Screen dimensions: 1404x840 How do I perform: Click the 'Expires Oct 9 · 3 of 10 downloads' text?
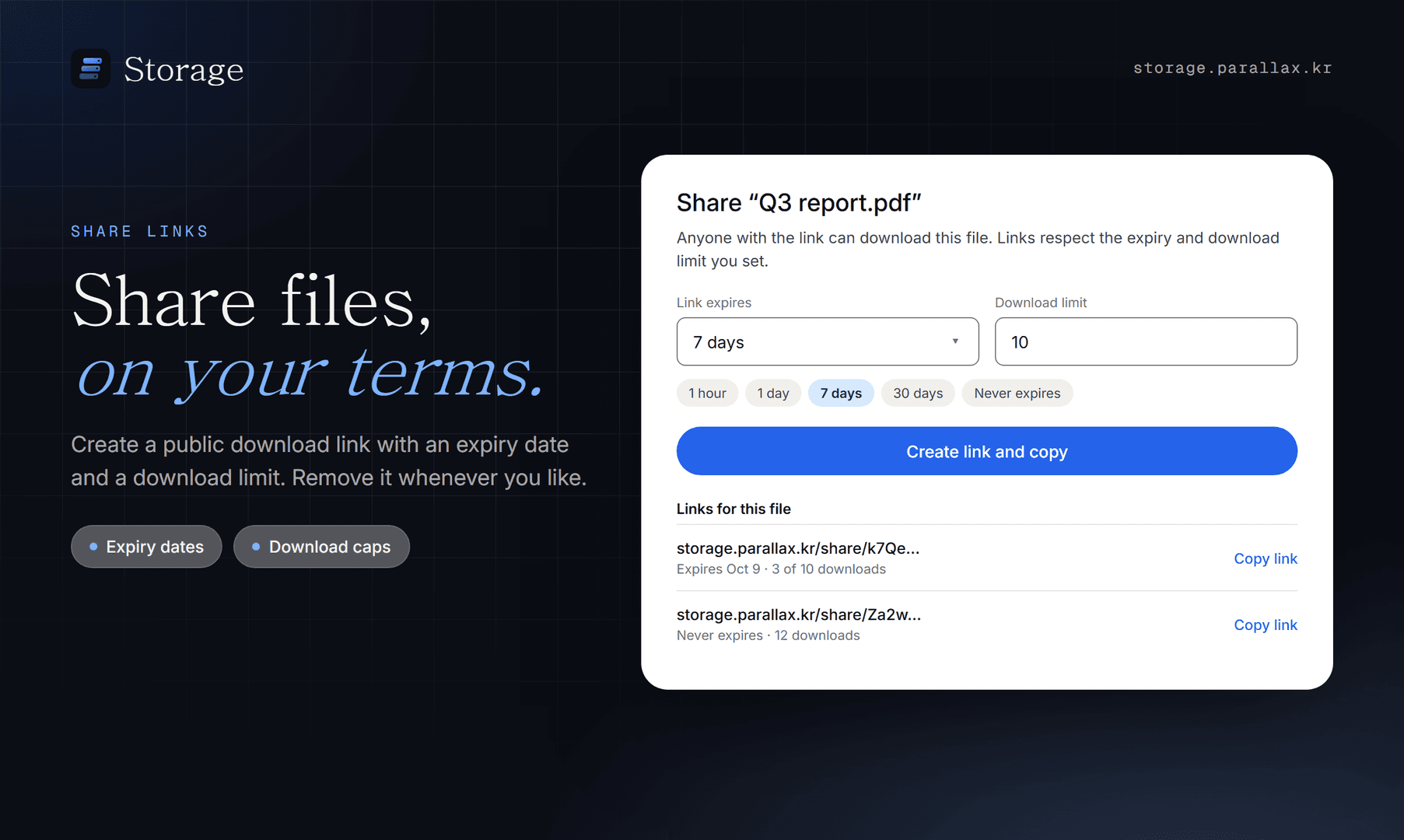781,569
